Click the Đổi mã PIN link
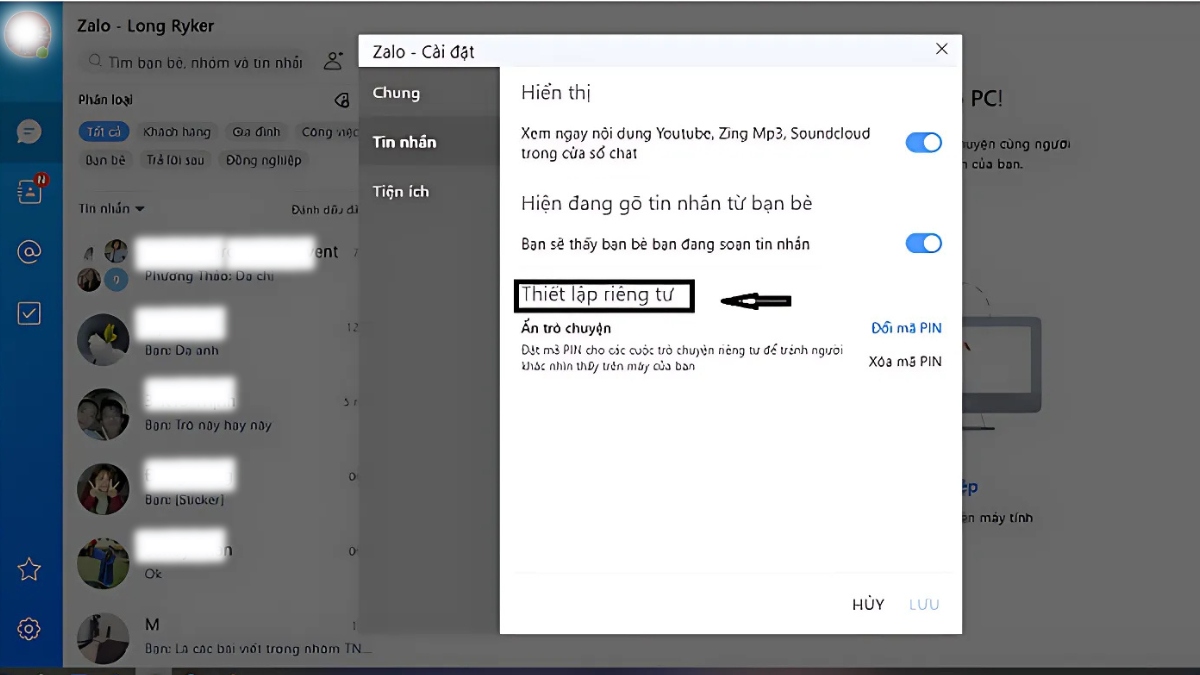This screenshot has height=675, width=1200. [906, 328]
